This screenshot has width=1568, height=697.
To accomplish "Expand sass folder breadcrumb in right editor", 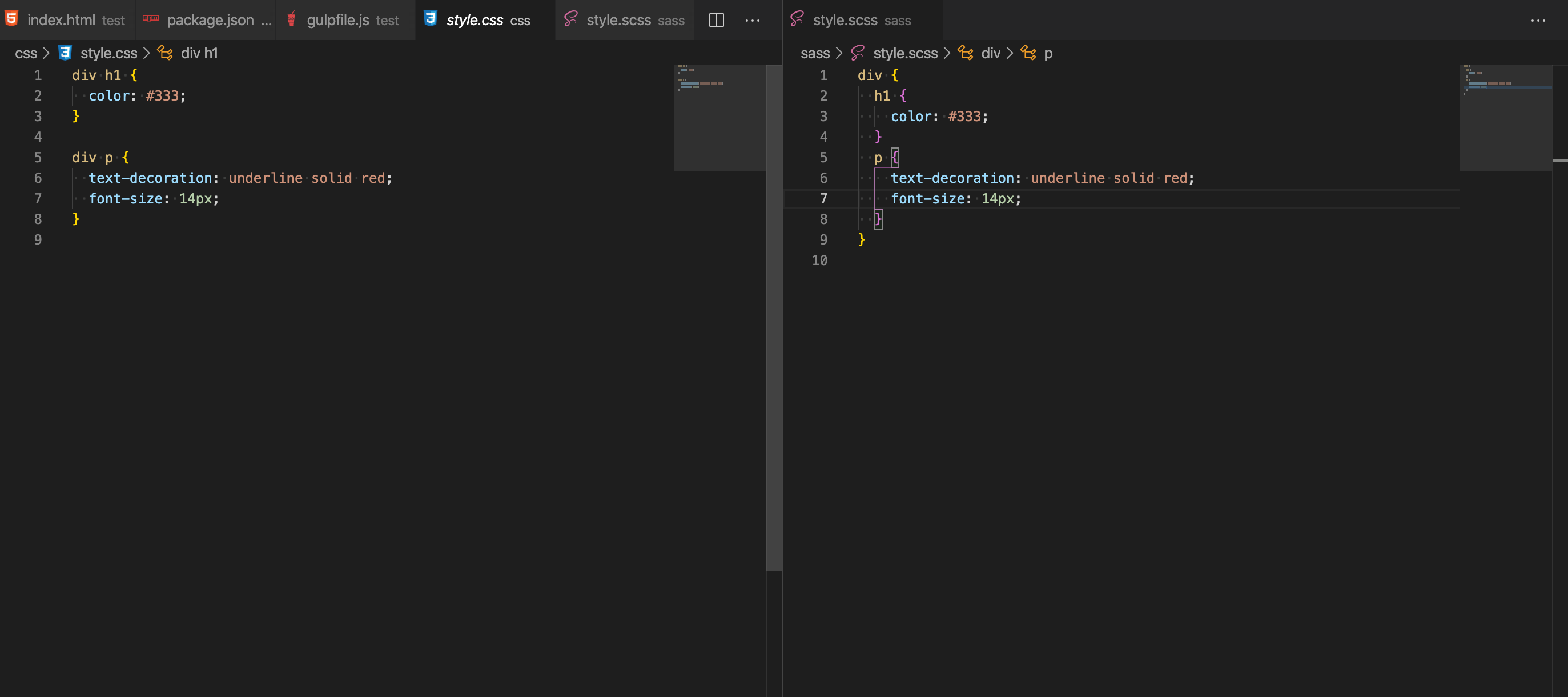I will (x=814, y=53).
